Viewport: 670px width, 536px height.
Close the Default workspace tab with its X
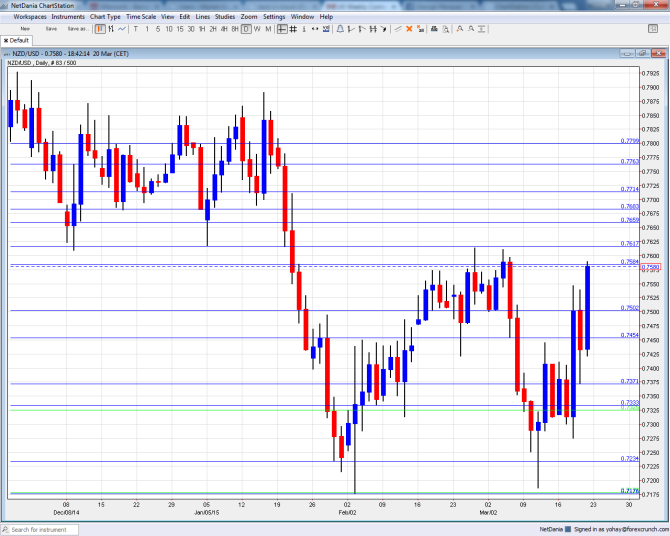coord(6,41)
